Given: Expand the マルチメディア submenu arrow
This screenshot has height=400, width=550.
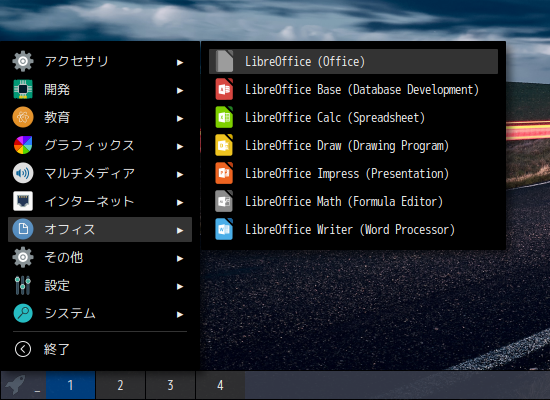Looking at the screenshot, I should [x=180, y=174].
